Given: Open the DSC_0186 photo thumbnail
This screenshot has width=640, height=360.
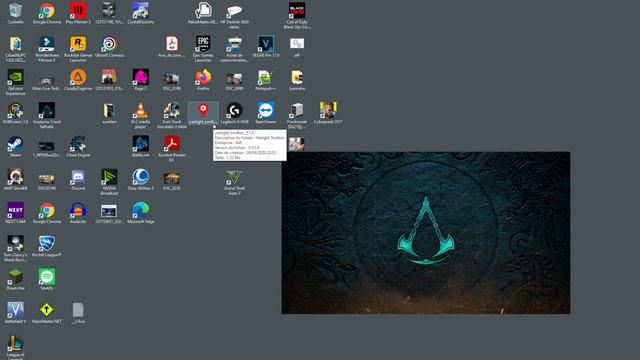Looking at the screenshot, I should 172,80.
